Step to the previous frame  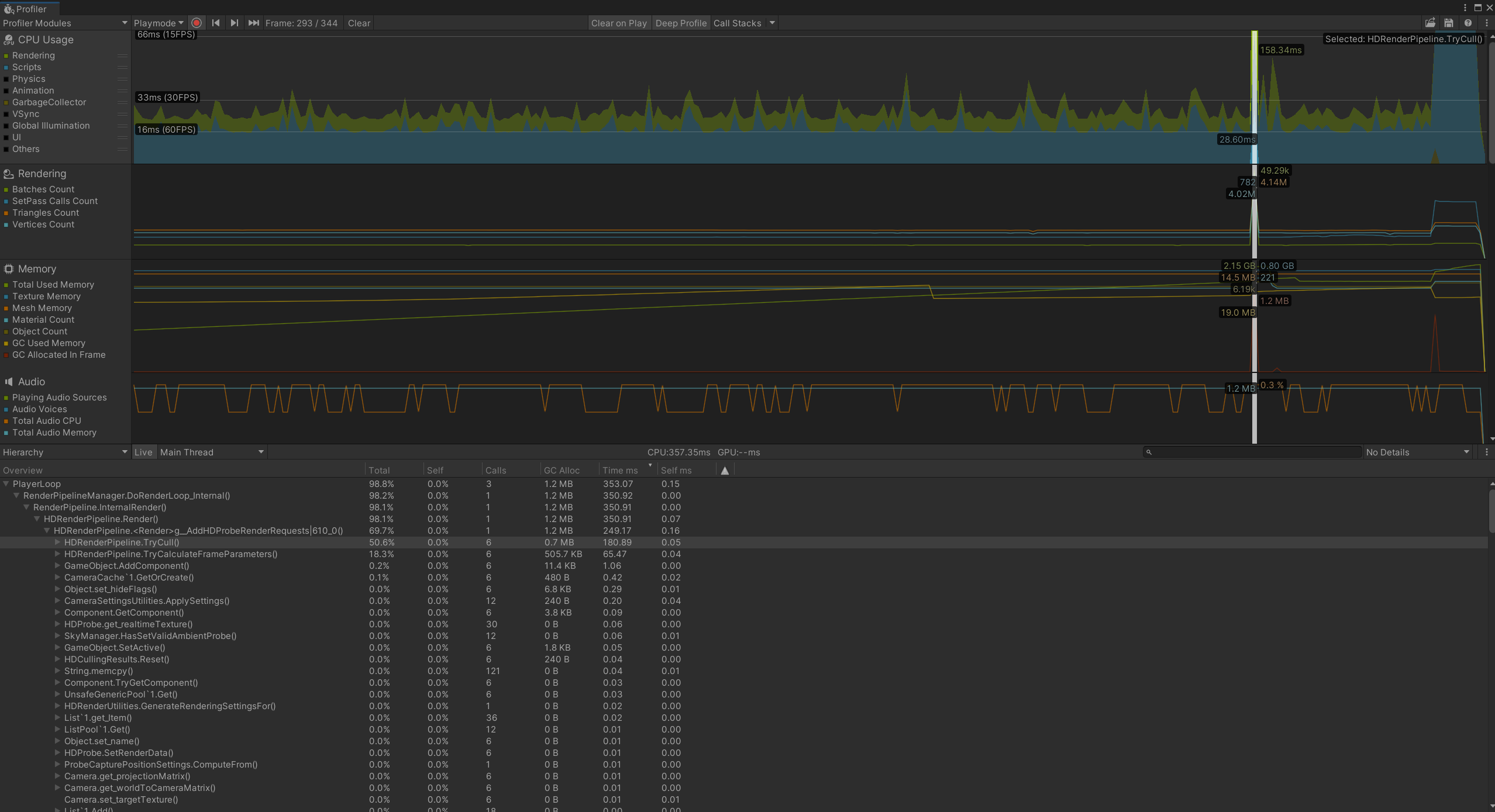tap(216, 23)
